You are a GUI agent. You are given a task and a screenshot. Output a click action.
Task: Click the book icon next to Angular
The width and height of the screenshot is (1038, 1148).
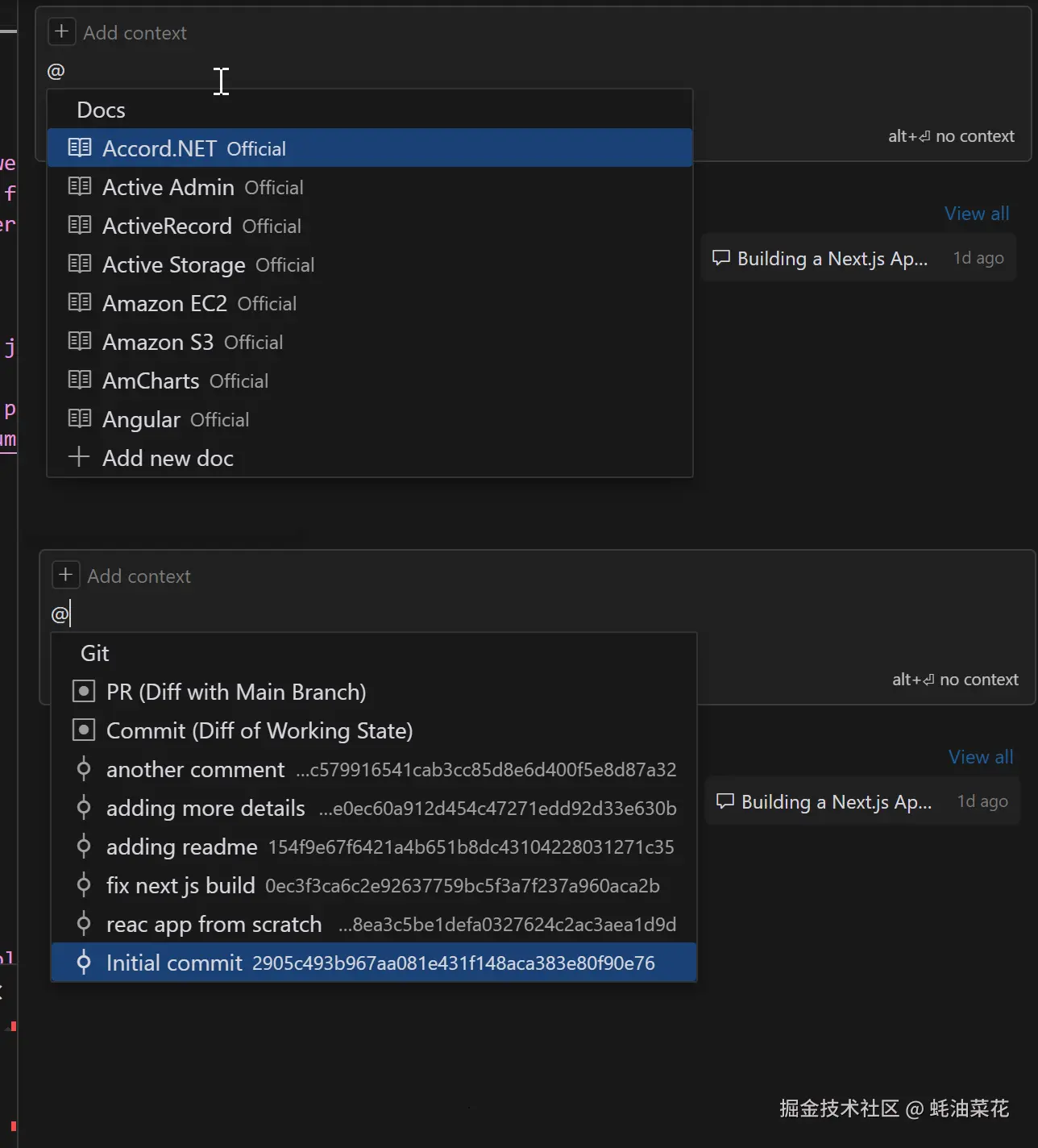click(79, 418)
